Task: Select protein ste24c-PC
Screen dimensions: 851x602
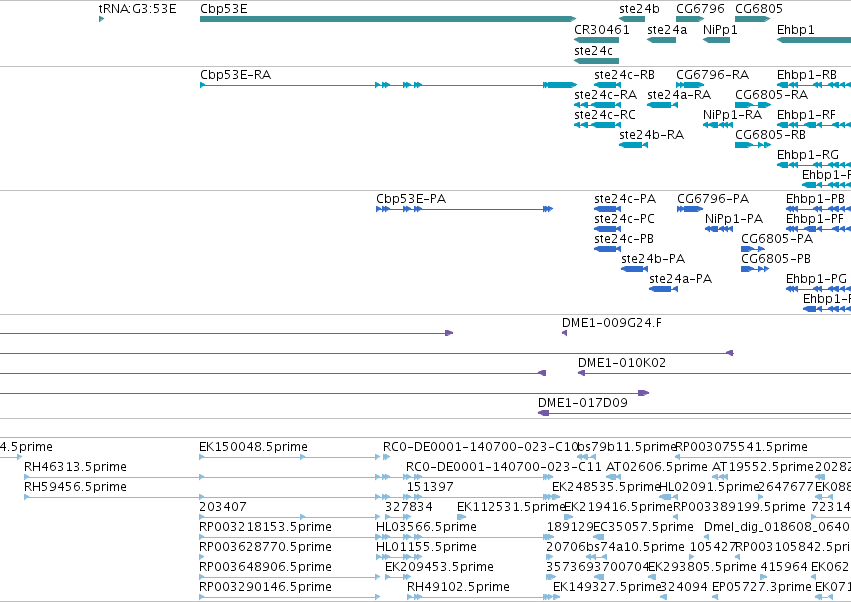Action: click(x=608, y=229)
